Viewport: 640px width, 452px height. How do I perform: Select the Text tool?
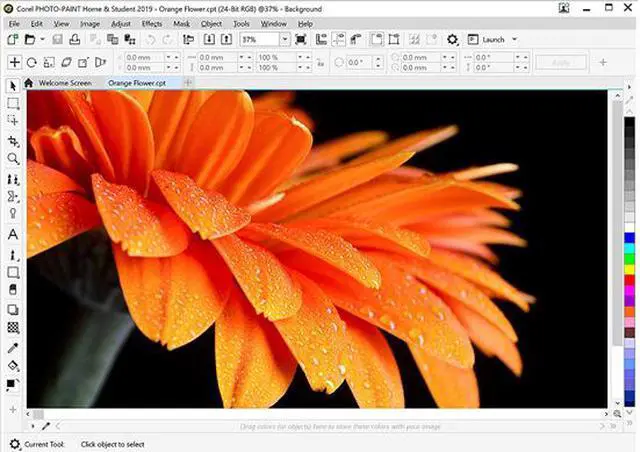pyautogui.click(x=13, y=234)
